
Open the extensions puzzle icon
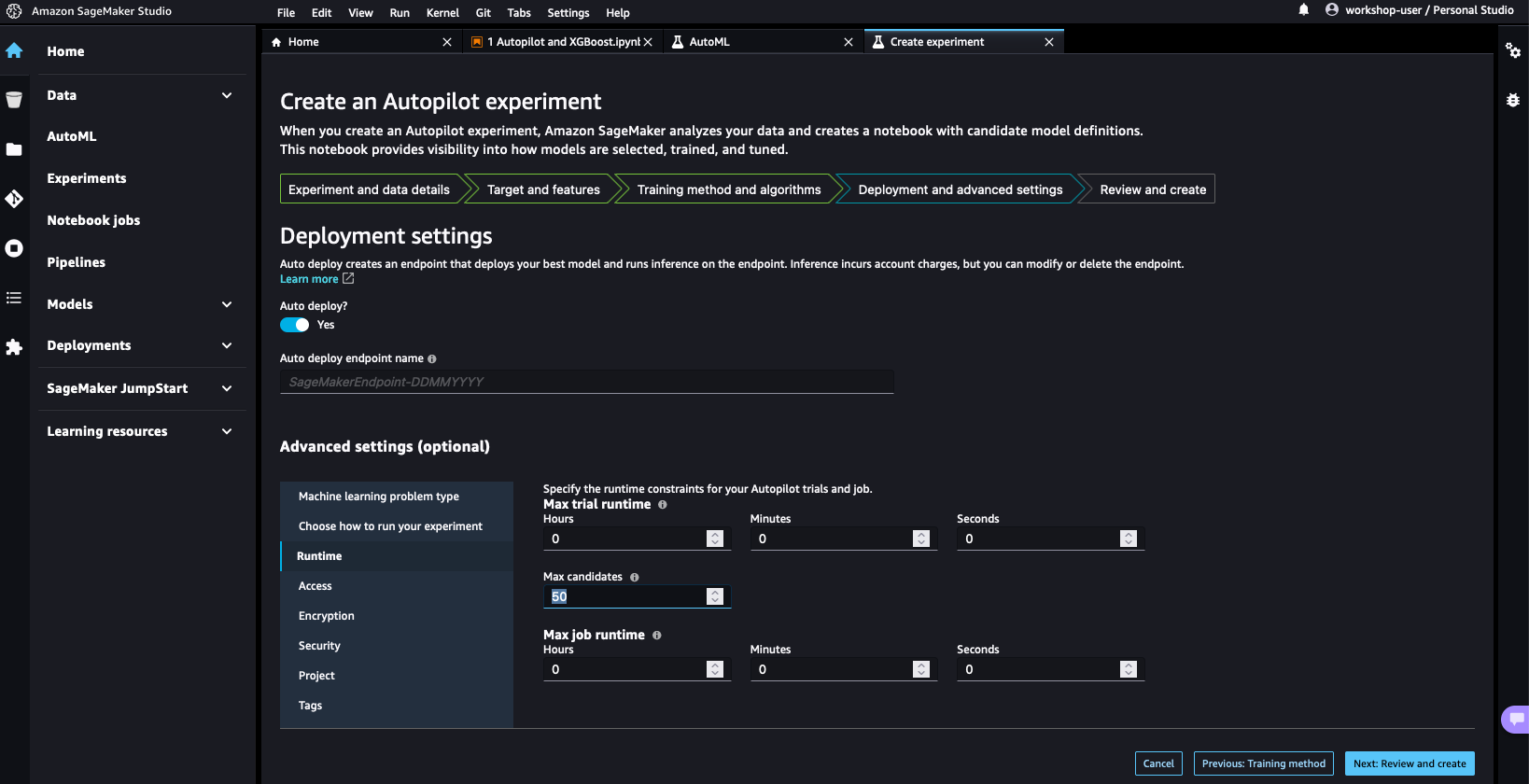tap(14, 347)
